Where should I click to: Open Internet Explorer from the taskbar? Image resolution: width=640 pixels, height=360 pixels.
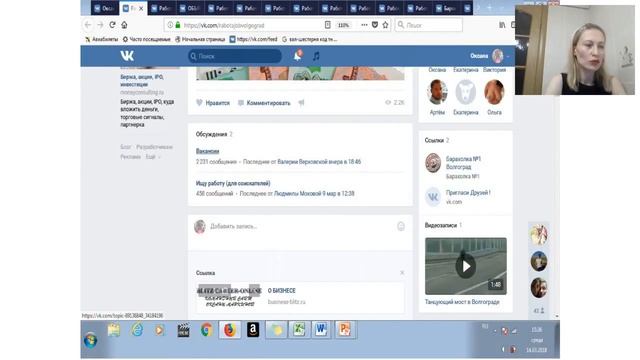[137, 330]
